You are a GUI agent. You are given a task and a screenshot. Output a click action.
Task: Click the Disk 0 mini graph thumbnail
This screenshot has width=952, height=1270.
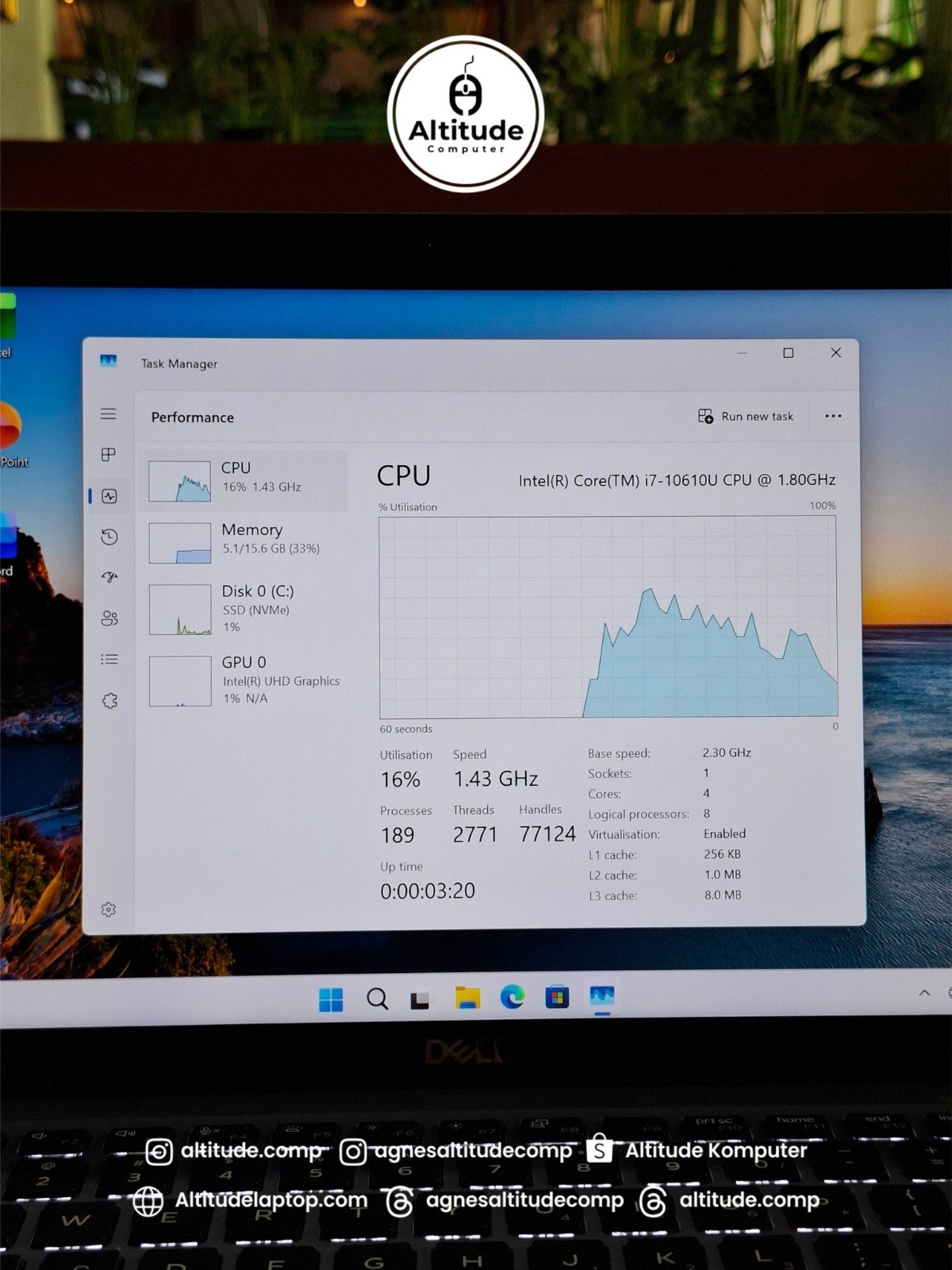point(180,610)
